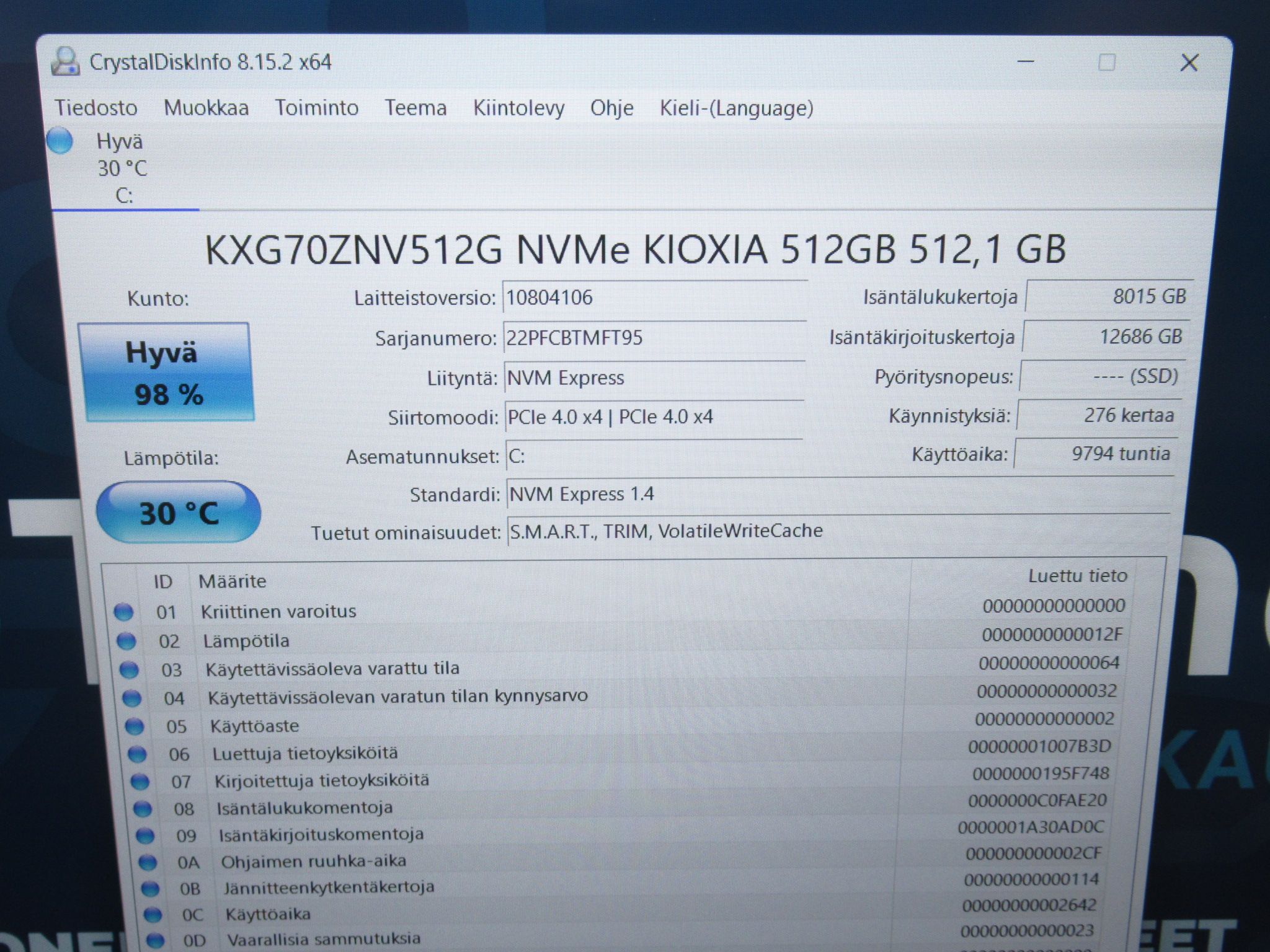Click the status orb for Isäntäkirjoituskomentoja

[x=145, y=836]
